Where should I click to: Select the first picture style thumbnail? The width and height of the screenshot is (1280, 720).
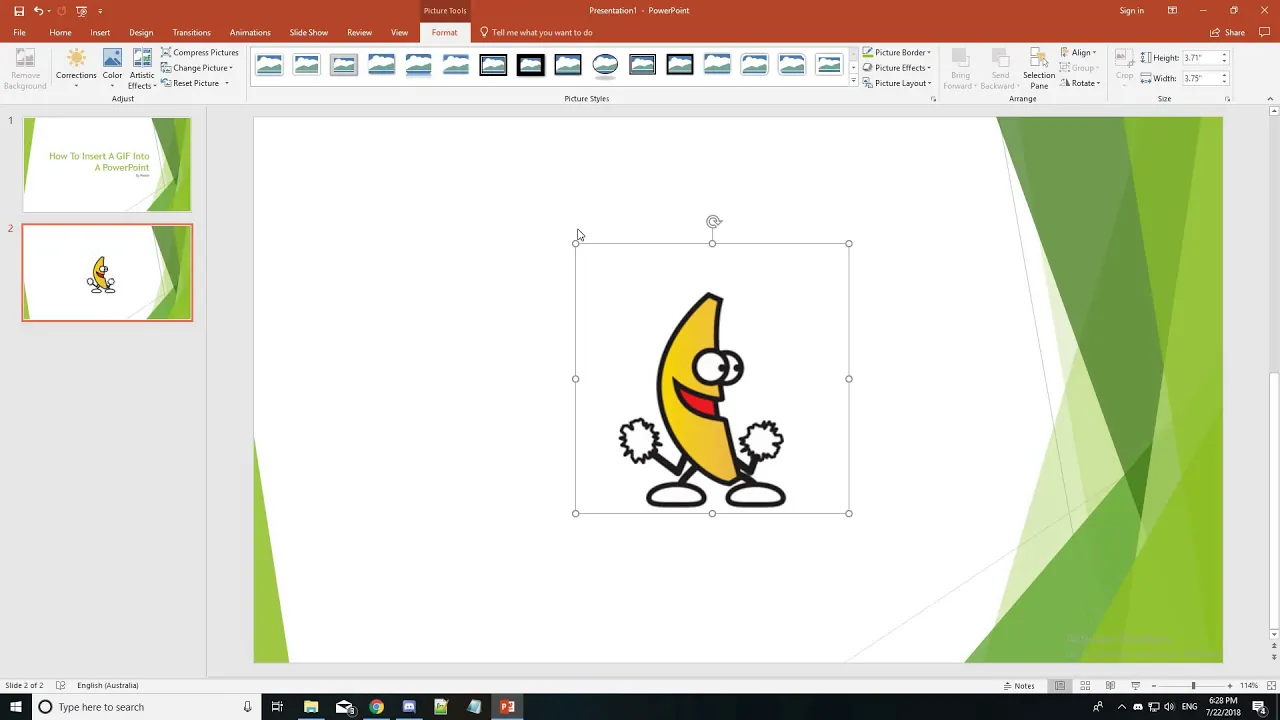tap(269, 65)
